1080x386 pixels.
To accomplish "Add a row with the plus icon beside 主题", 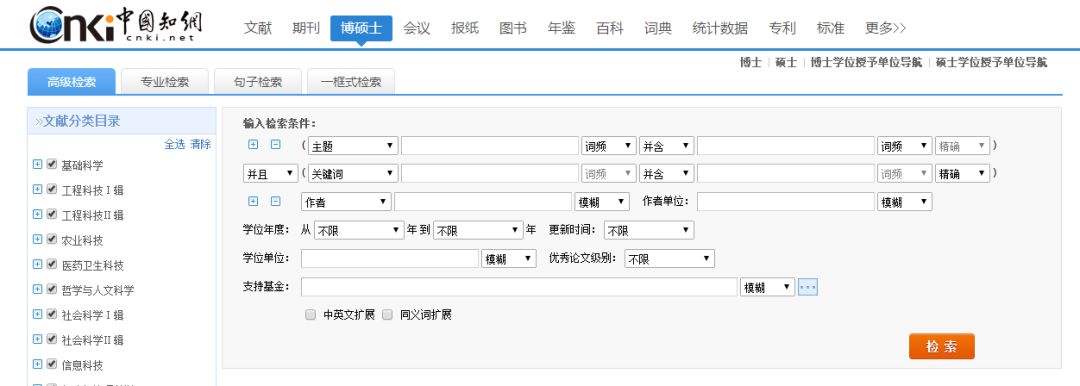I will pyautogui.click(x=253, y=145).
